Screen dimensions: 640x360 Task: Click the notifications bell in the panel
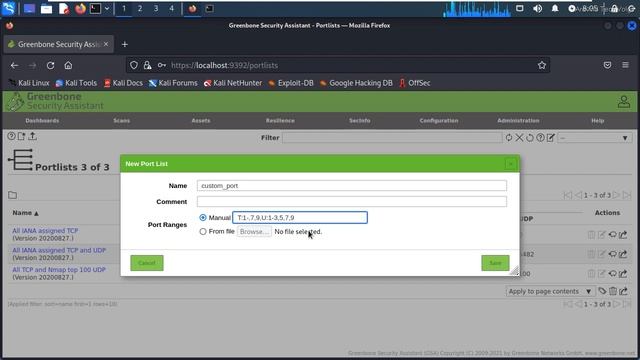(x=555, y=9)
